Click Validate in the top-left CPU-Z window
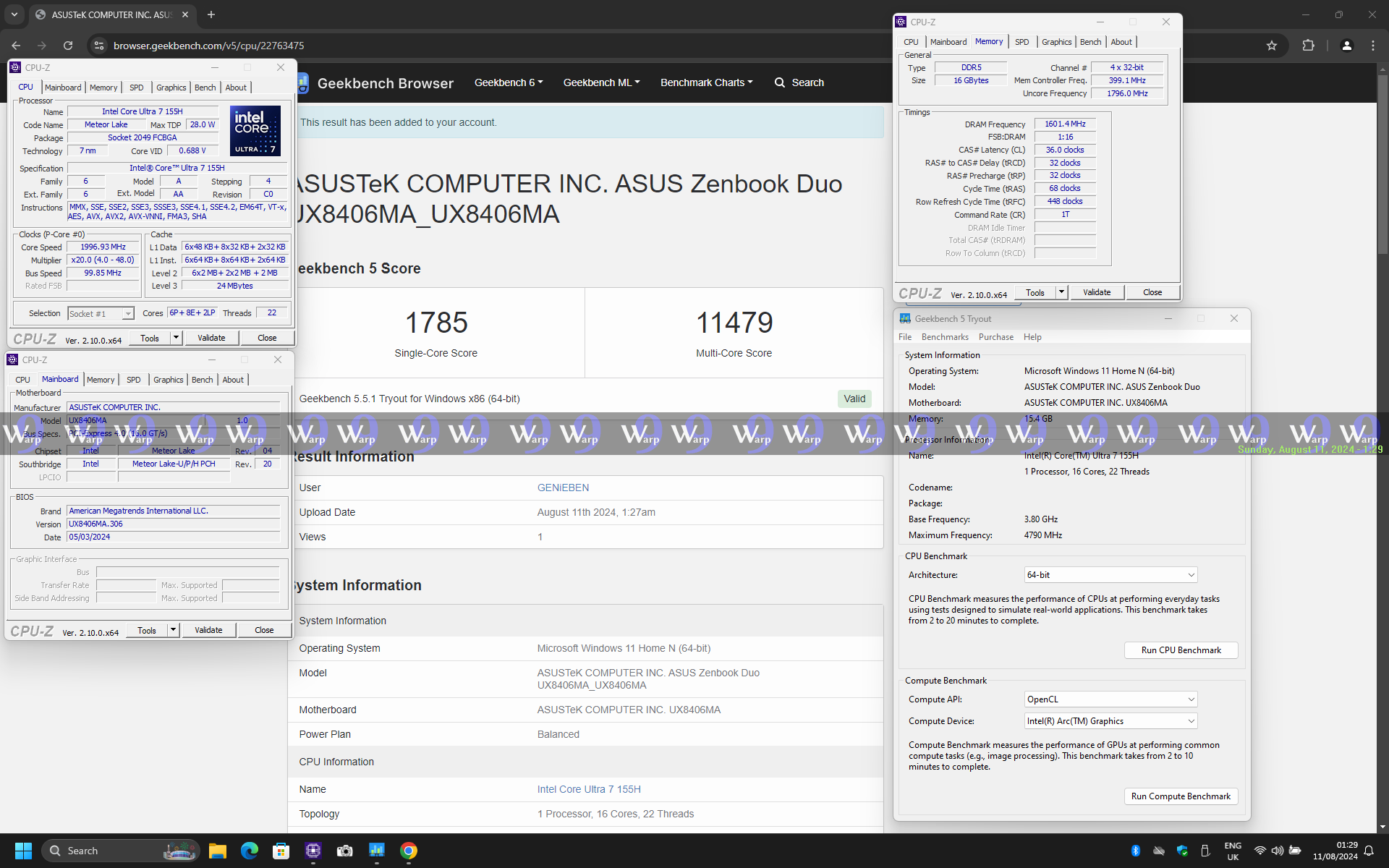 point(211,338)
